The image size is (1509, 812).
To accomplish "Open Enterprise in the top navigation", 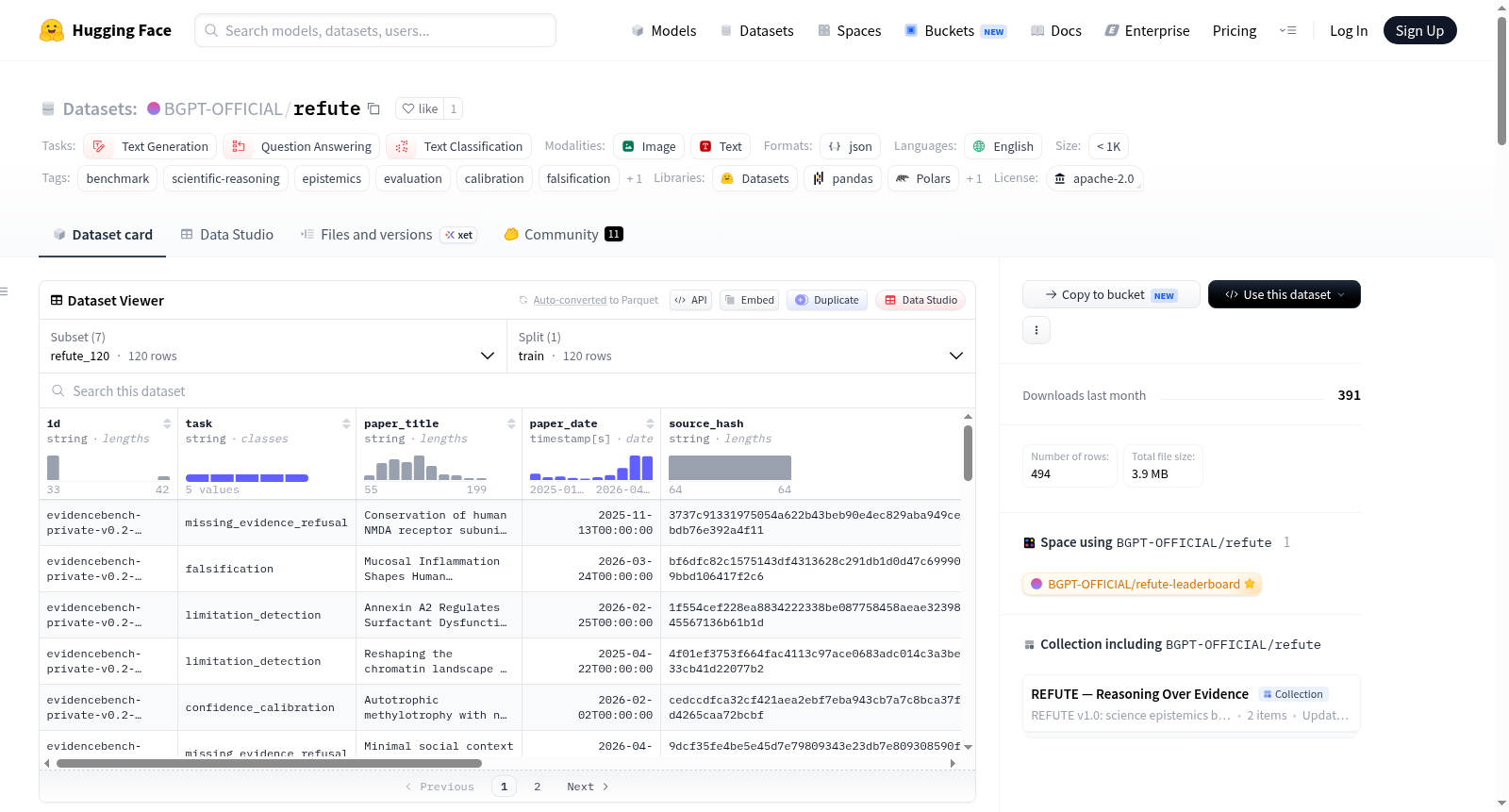I will point(1147,30).
